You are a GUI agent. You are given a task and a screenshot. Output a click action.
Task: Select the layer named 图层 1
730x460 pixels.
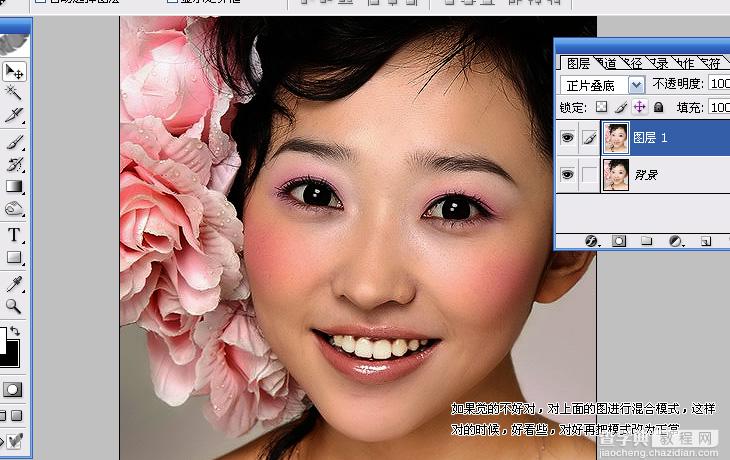pyautogui.click(x=650, y=138)
